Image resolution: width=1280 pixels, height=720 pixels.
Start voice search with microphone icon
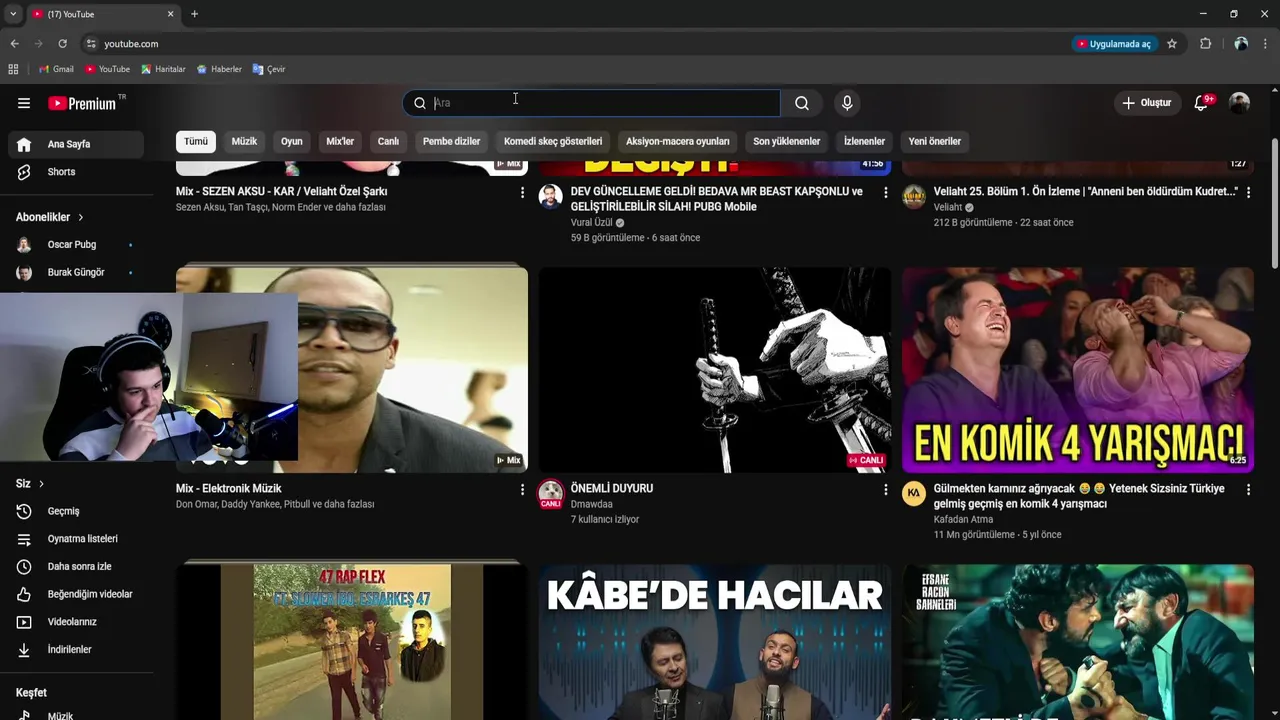[847, 103]
